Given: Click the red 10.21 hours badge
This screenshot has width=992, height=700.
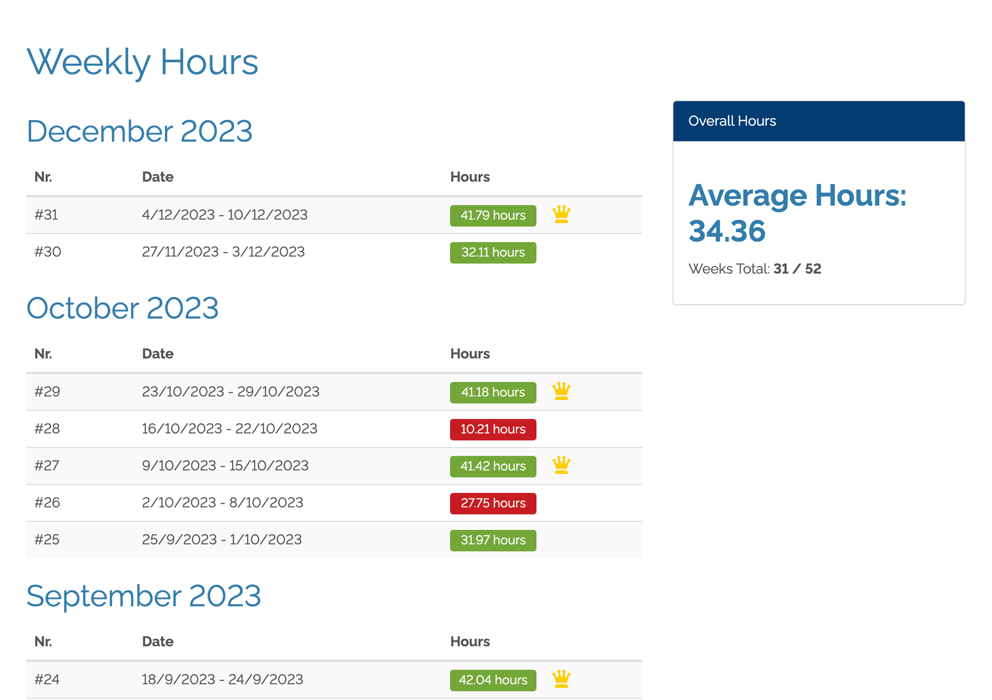Looking at the screenshot, I should (x=493, y=429).
